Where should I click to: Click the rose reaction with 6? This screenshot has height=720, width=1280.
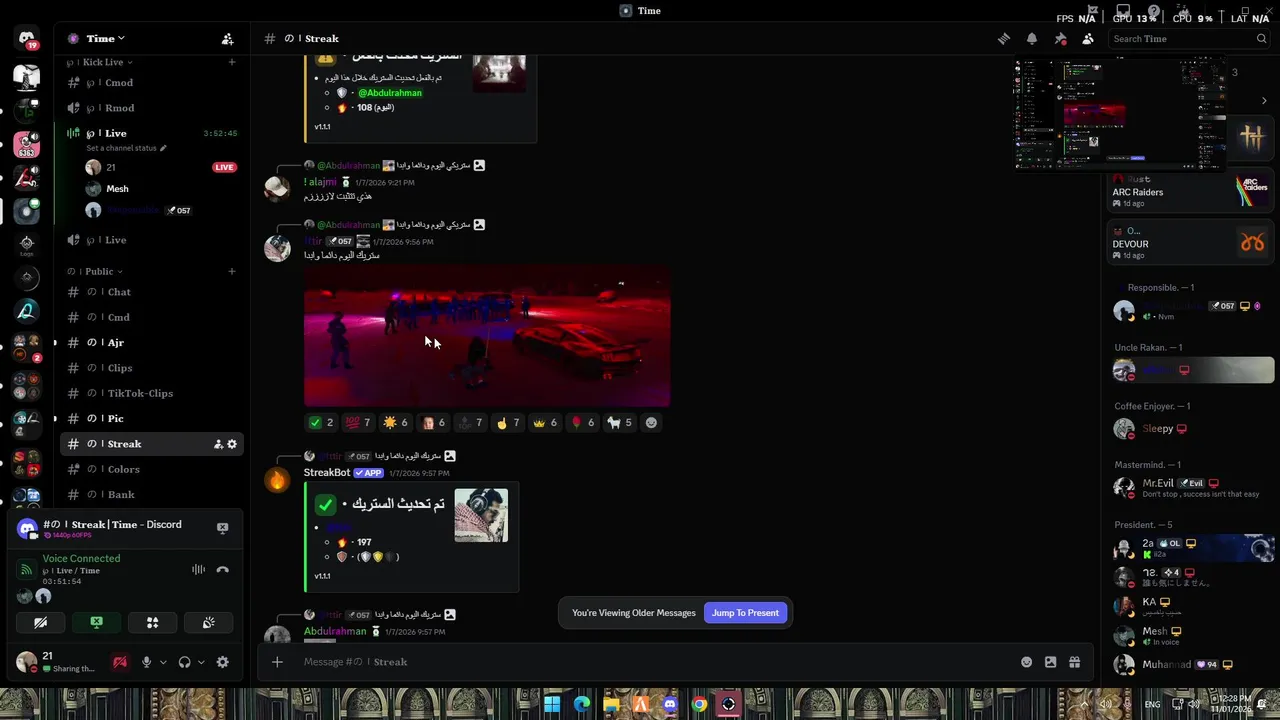(582, 423)
